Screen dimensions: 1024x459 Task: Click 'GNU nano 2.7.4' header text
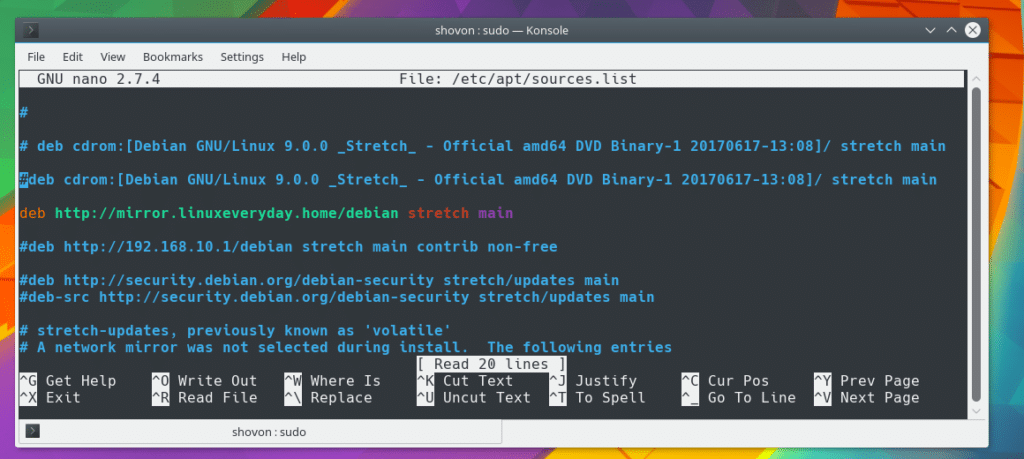pyautogui.click(x=99, y=80)
